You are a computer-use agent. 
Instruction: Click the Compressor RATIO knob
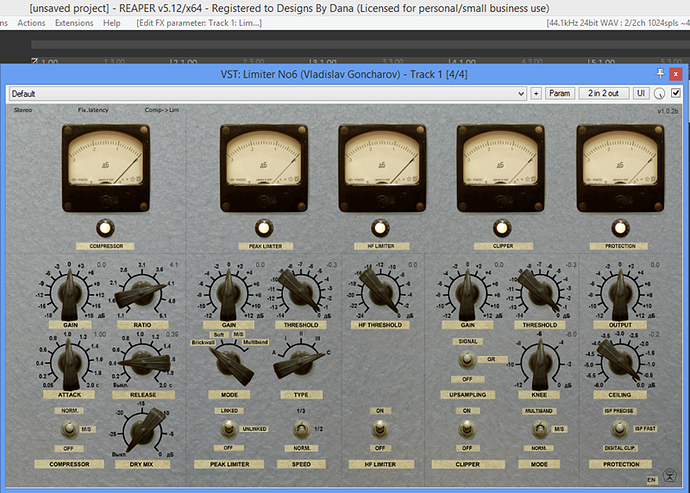tap(142, 294)
